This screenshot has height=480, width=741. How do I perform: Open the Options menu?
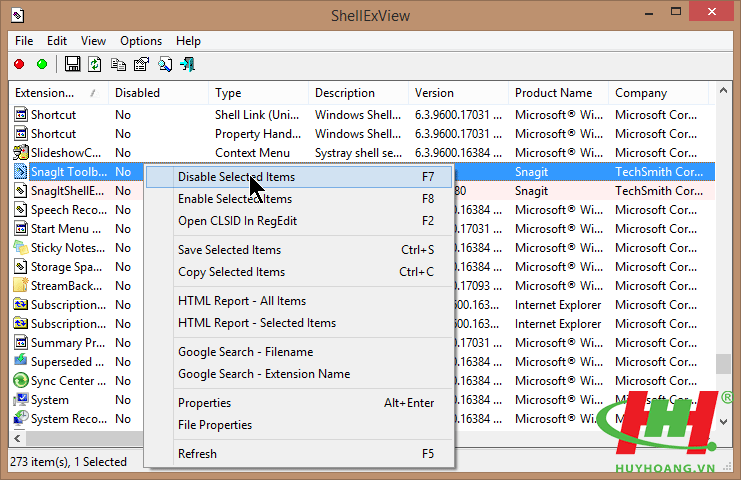click(x=141, y=41)
